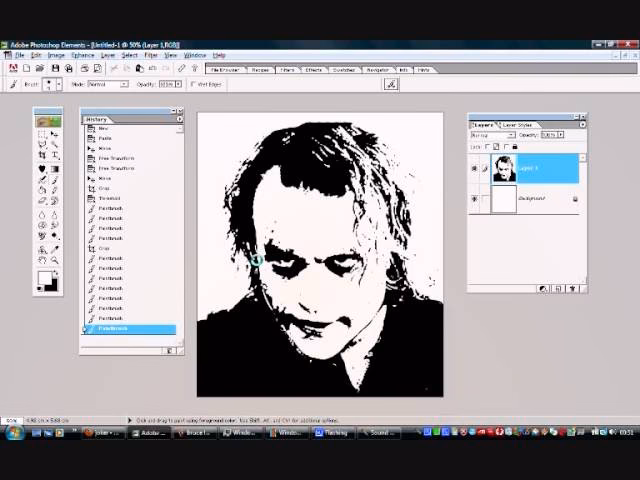Select the Paint Bucket tool
640x480 pixels.
pos(42,190)
